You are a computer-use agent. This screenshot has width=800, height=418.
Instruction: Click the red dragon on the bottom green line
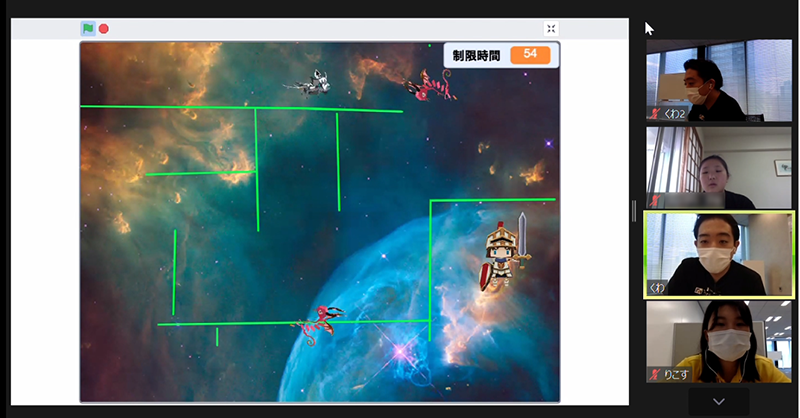point(319,324)
